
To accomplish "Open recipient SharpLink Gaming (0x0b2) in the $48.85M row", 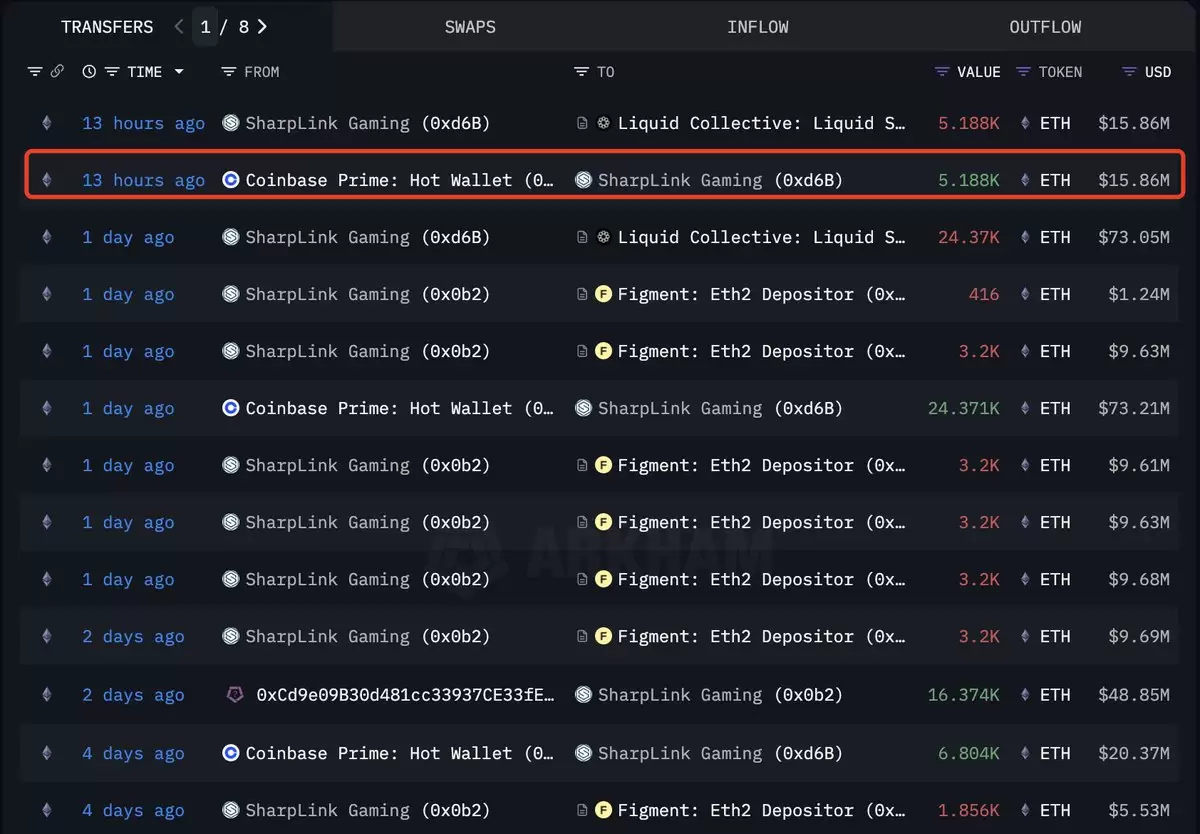I will [x=720, y=694].
